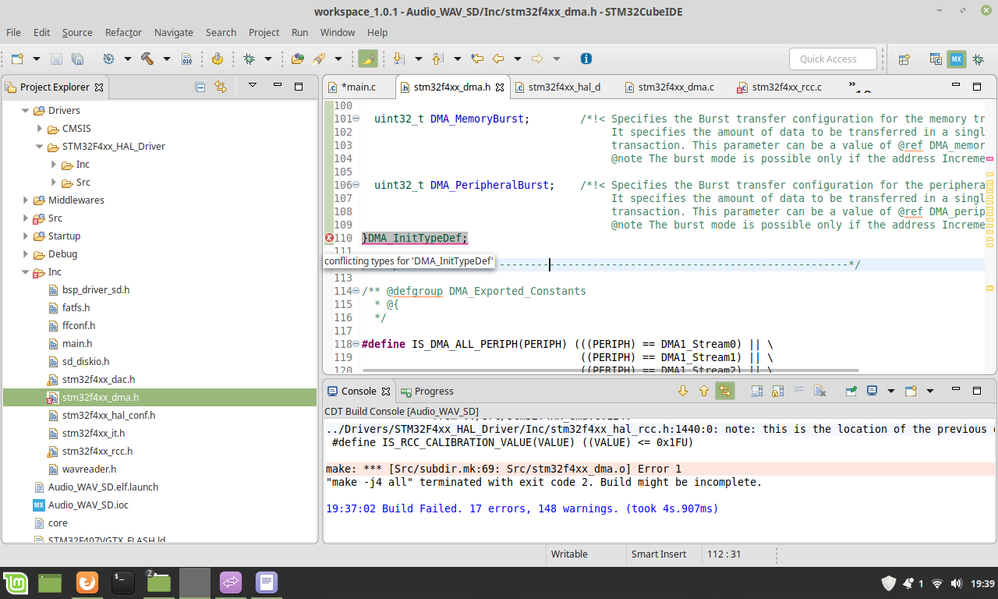This screenshot has width=998, height=599.
Task: Switch to the MX Device Configuration perspective
Action: coord(956,59)
